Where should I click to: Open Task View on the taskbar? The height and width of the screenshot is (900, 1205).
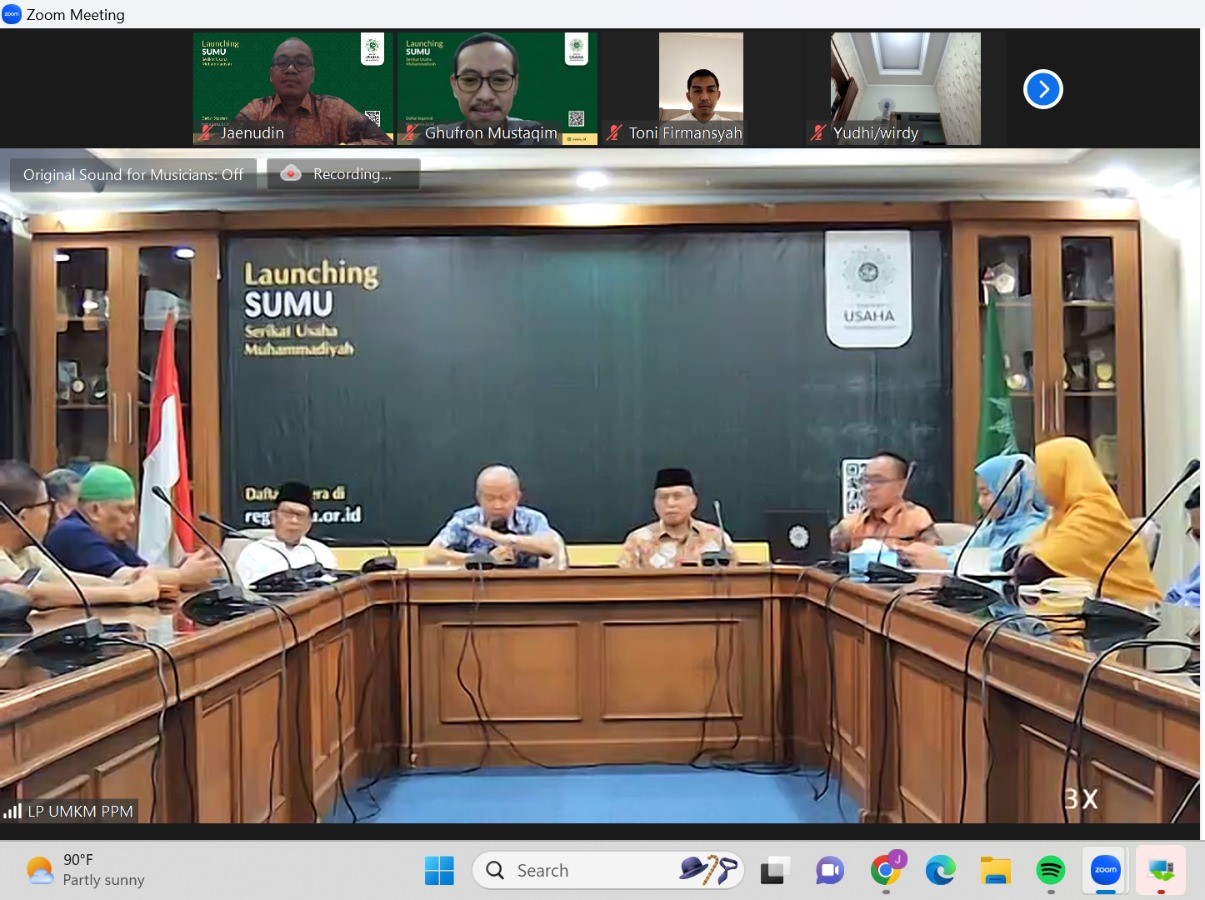(775, 871)
